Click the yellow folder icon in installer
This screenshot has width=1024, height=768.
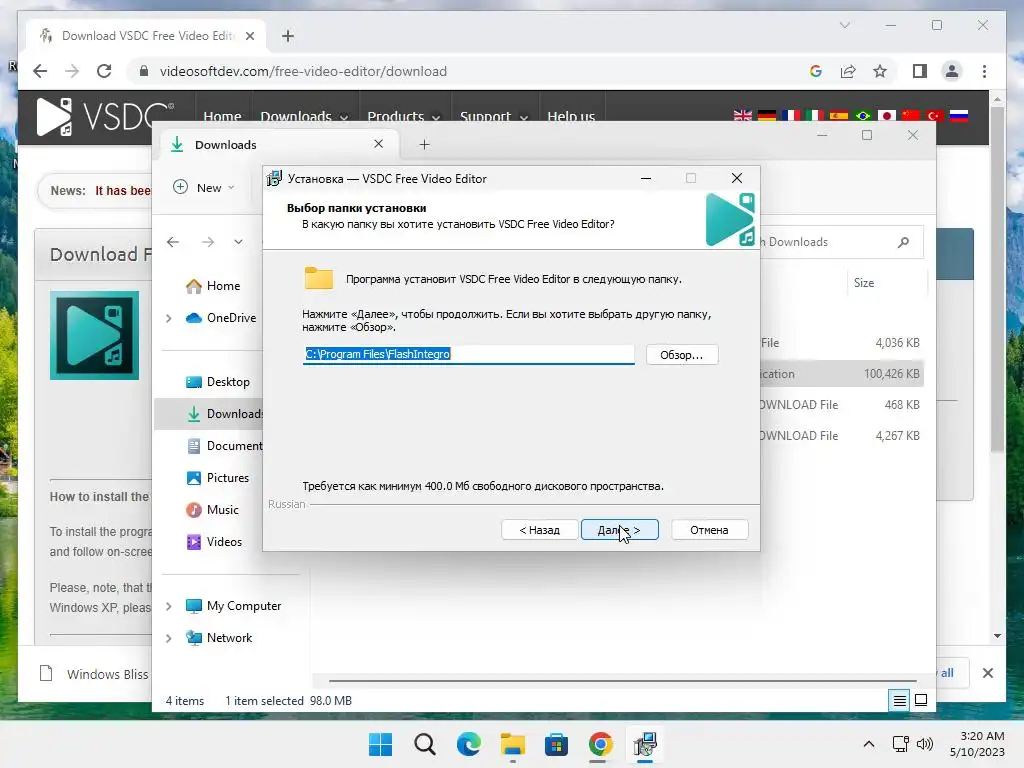click(319, 278)
